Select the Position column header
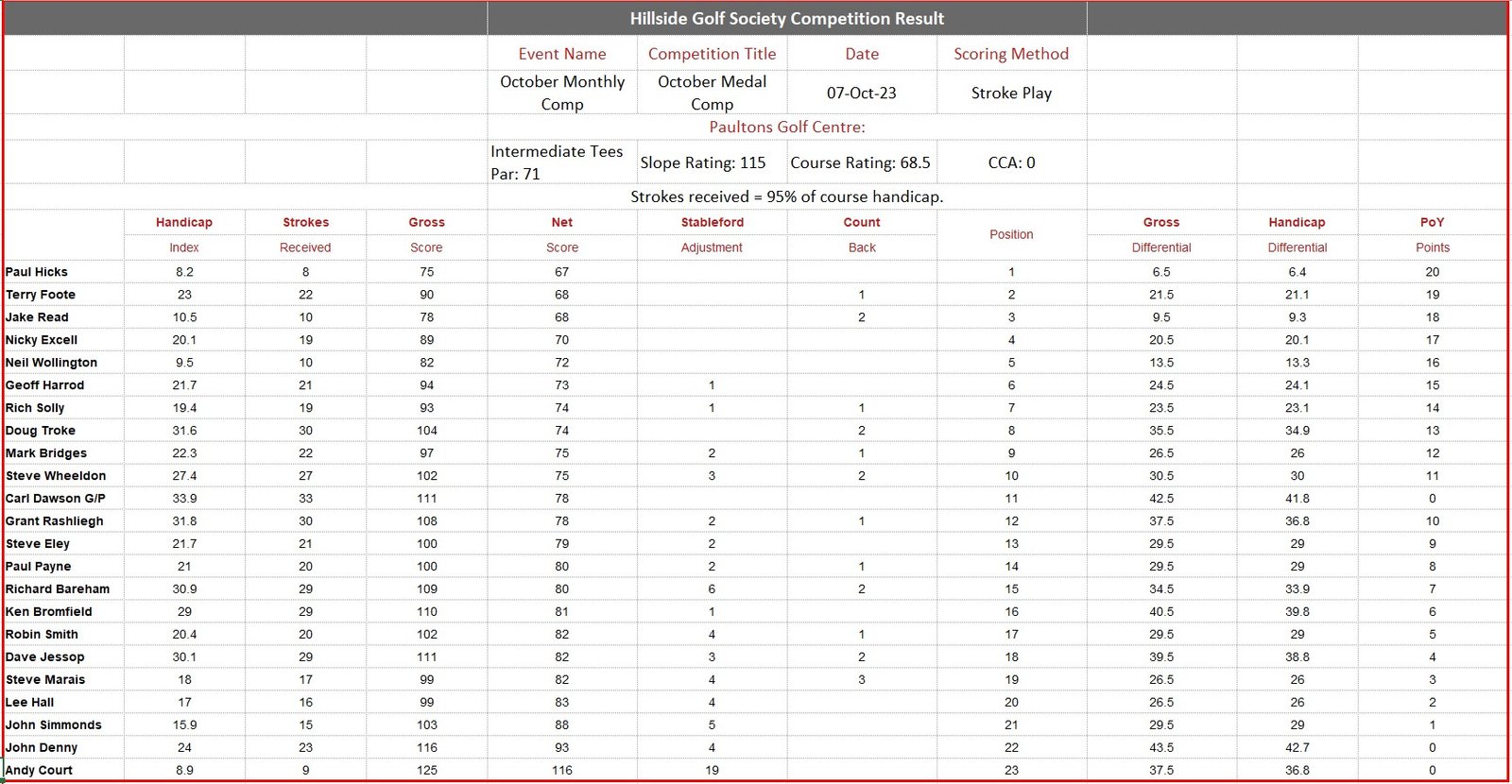1512x784 pixels. click(1011, 234)
